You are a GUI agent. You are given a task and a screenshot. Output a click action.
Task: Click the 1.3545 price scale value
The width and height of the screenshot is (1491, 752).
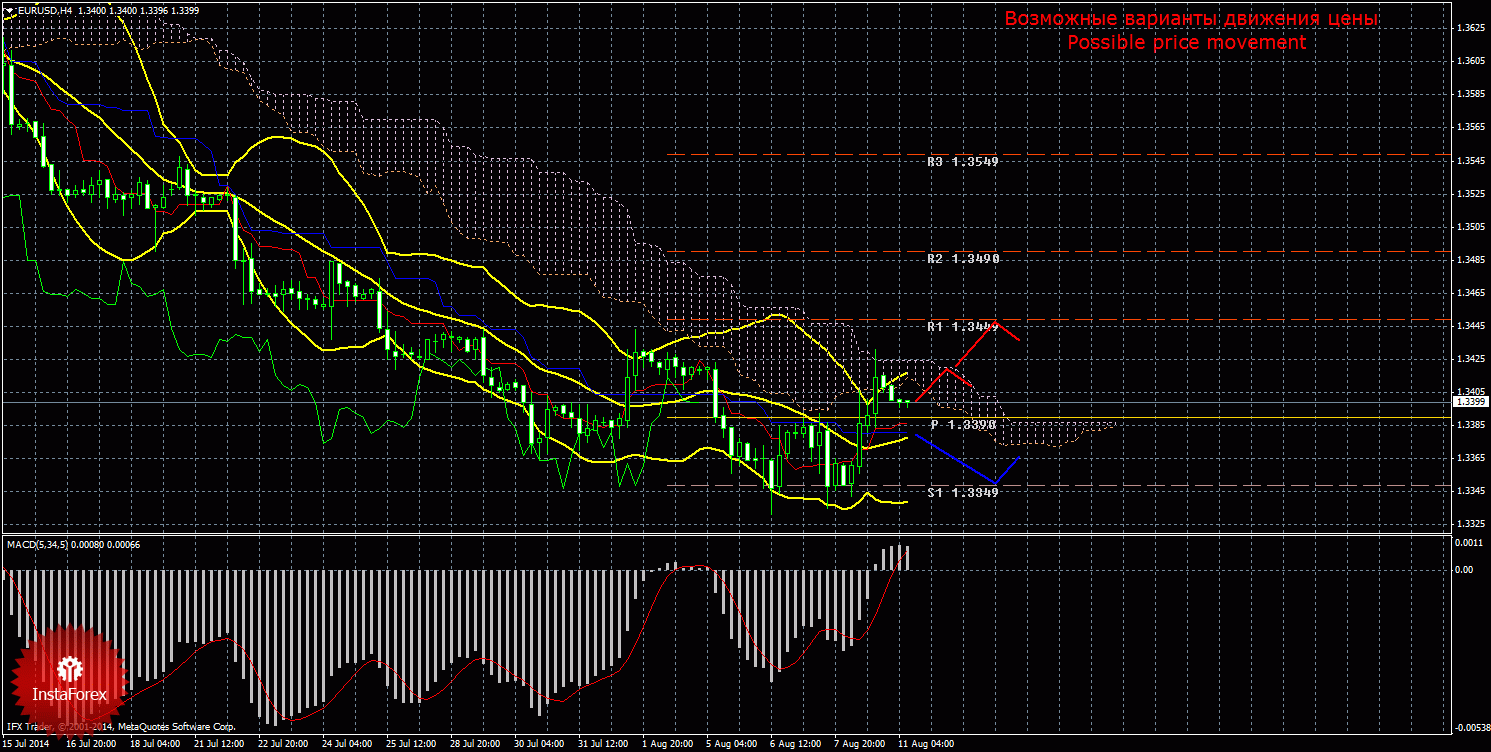point(1469,160)
